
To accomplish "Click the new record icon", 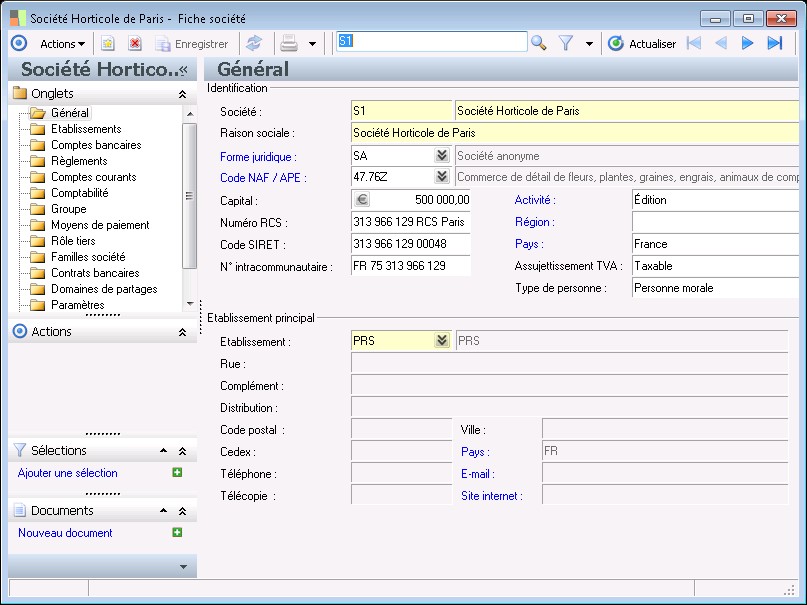I will tap(108, 43).
